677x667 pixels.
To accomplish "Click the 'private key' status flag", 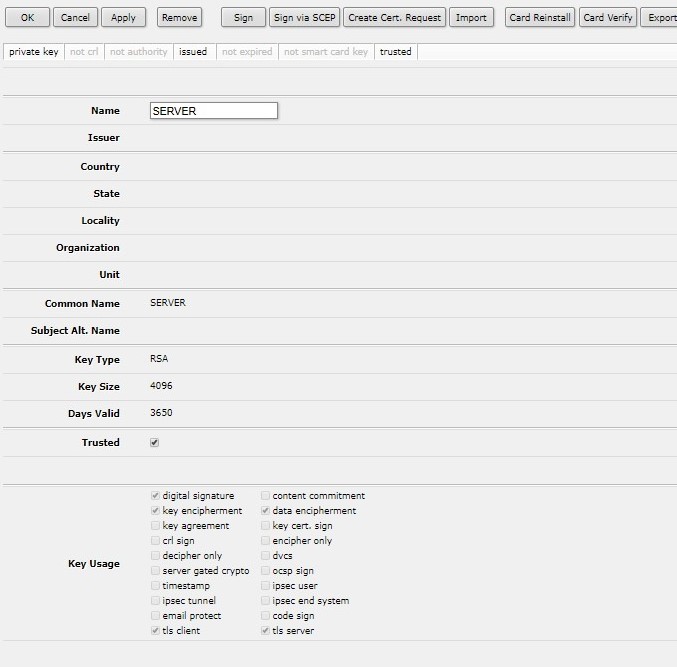I will click(34, 52).
